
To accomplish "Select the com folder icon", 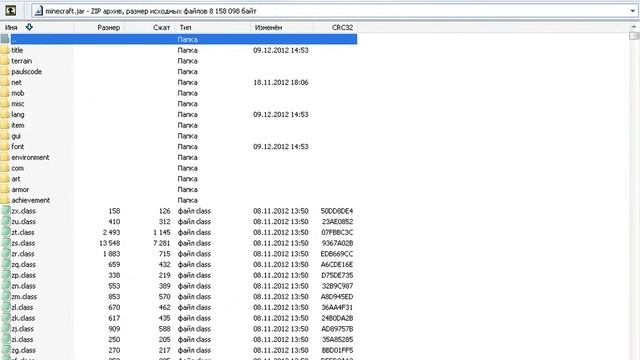I will [x=5, y=168].
